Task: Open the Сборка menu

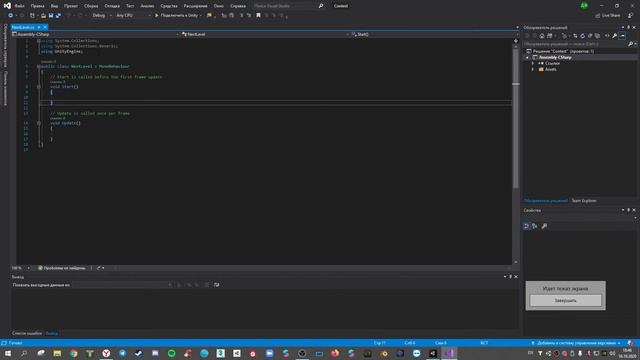Action: (91, 6)
